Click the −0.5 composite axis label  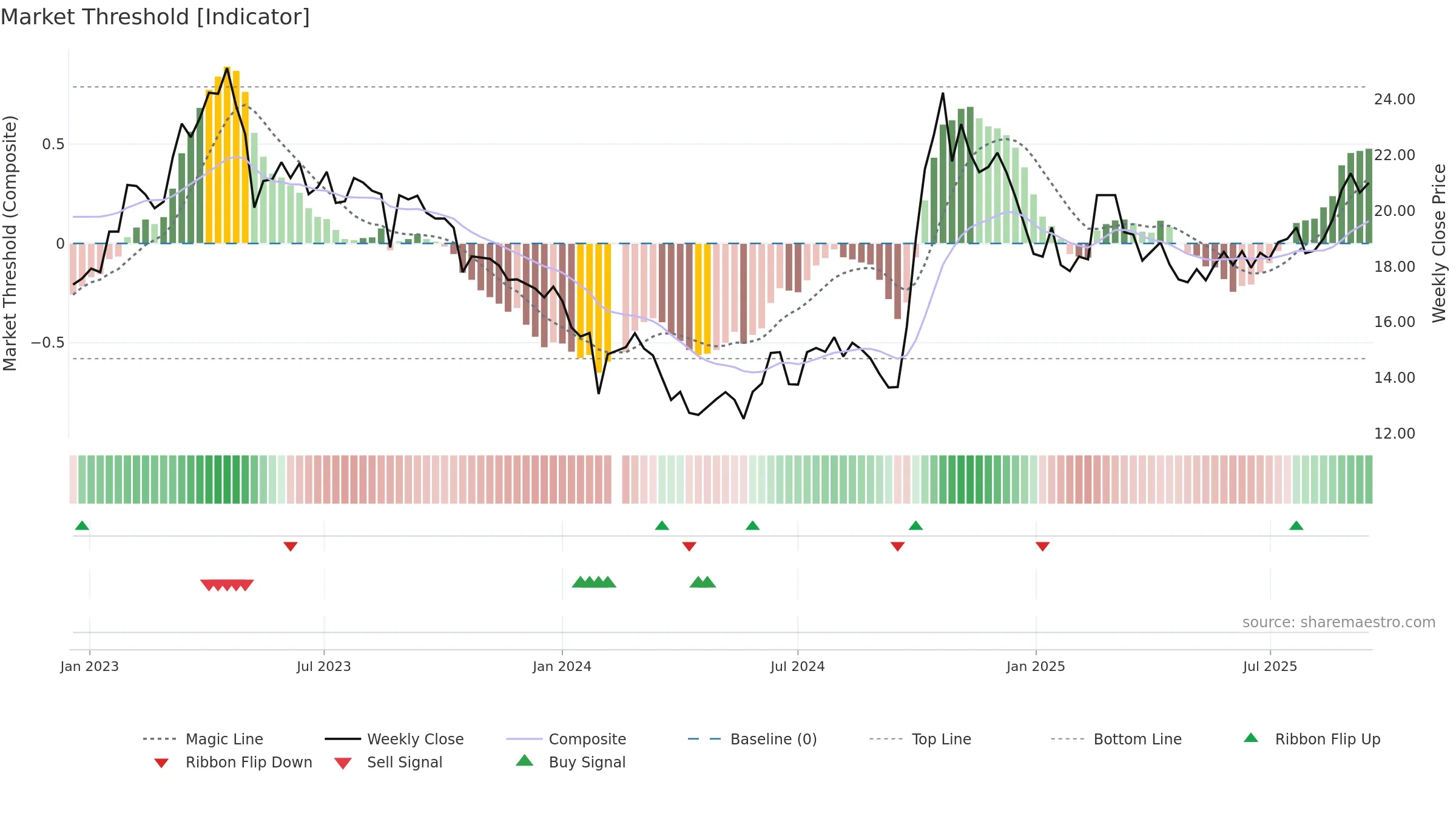48,343
